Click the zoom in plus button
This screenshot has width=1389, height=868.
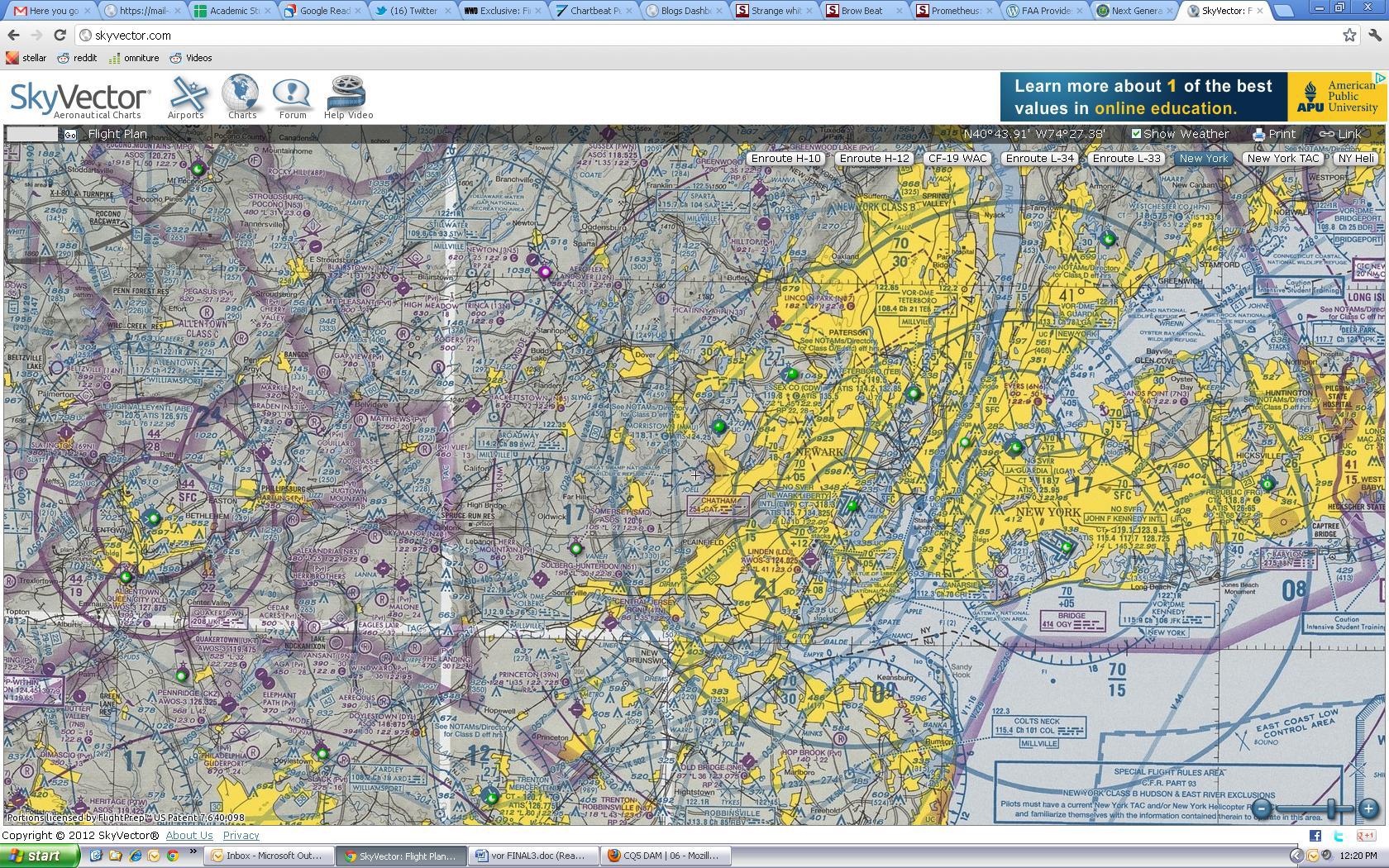pyautogui.click(x=1368, y=809)
